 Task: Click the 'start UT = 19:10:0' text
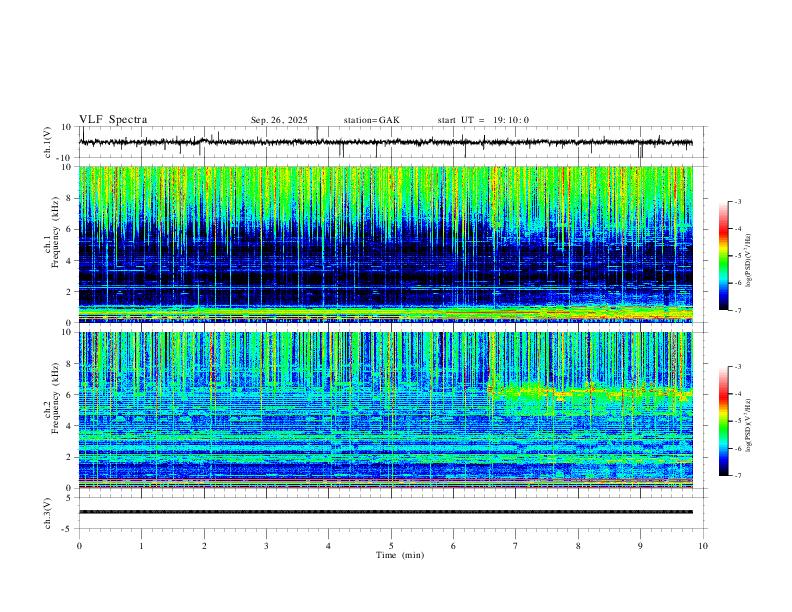483,120
